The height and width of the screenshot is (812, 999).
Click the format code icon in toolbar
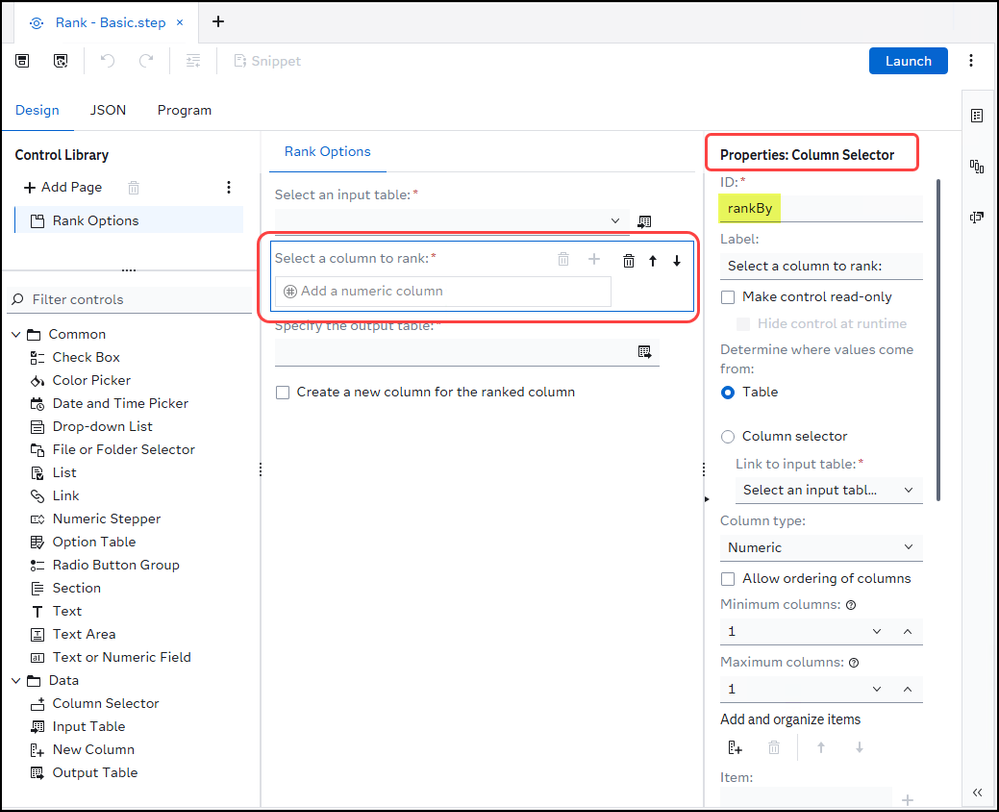(193, 61)
